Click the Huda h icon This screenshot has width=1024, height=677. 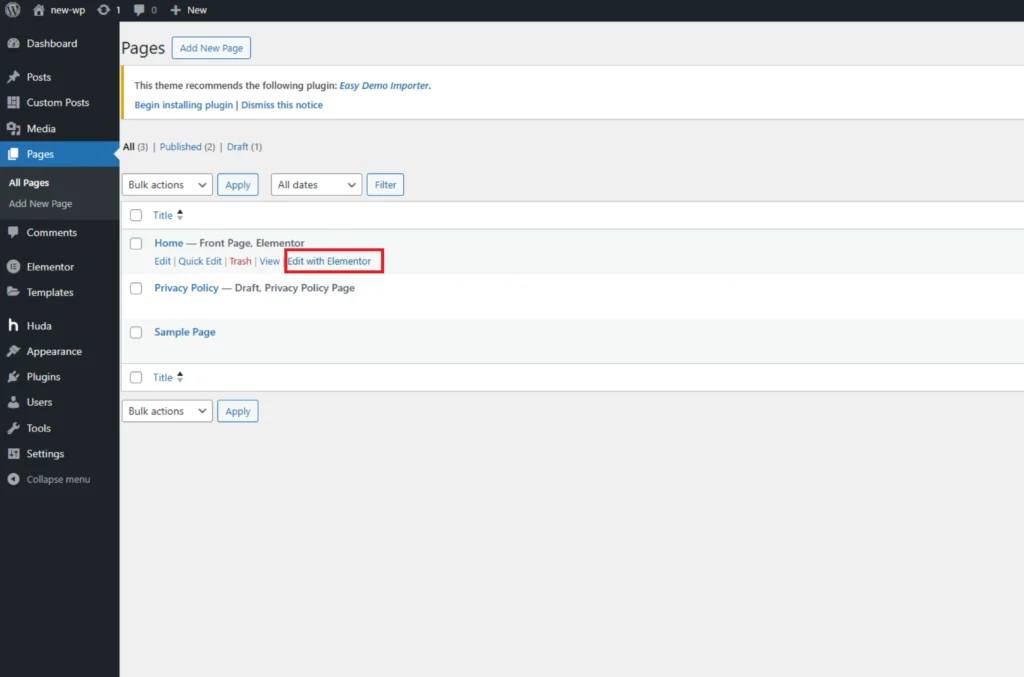click(x=13, y=325)
